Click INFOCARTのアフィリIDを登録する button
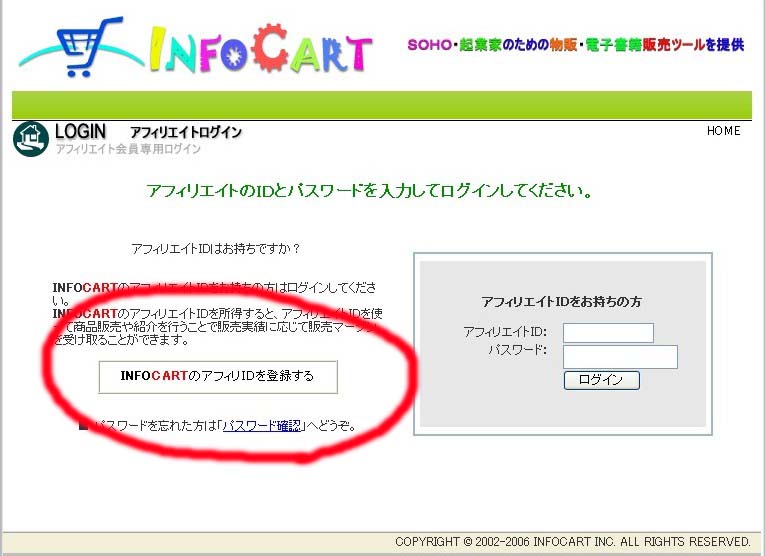This screenshot has height=556, width=765. pyautogui.click(x=218, y=377)
